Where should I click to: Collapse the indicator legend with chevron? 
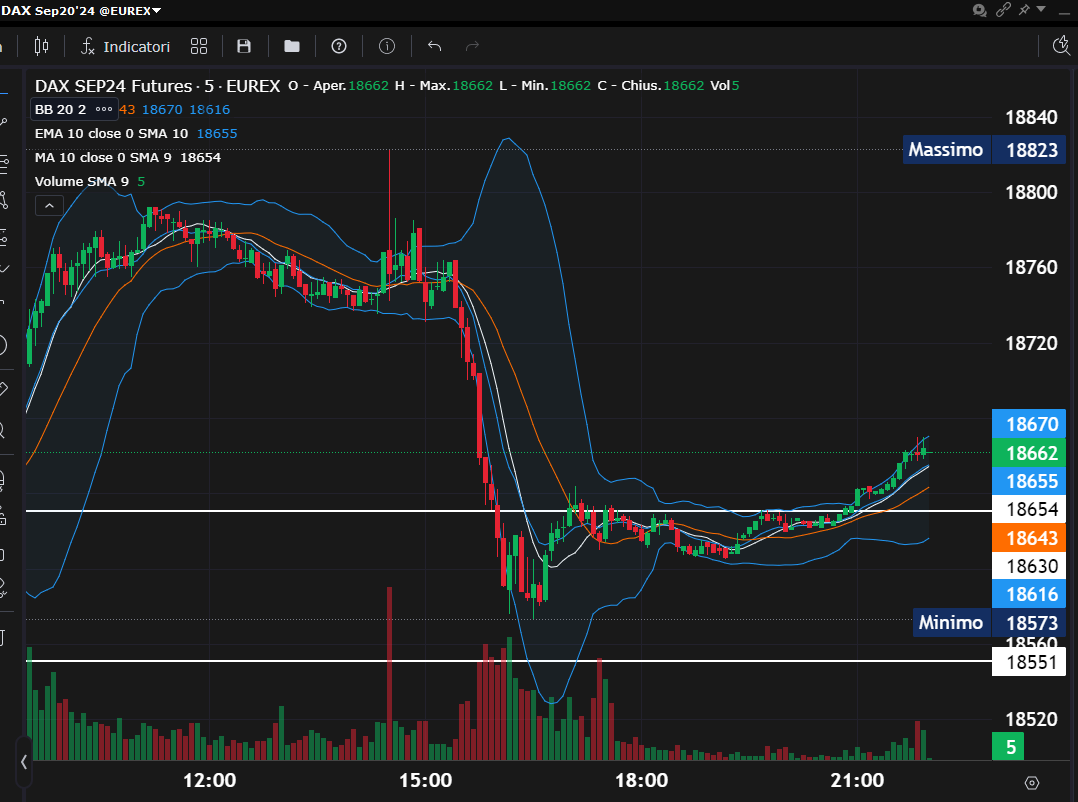coord(48,205)
